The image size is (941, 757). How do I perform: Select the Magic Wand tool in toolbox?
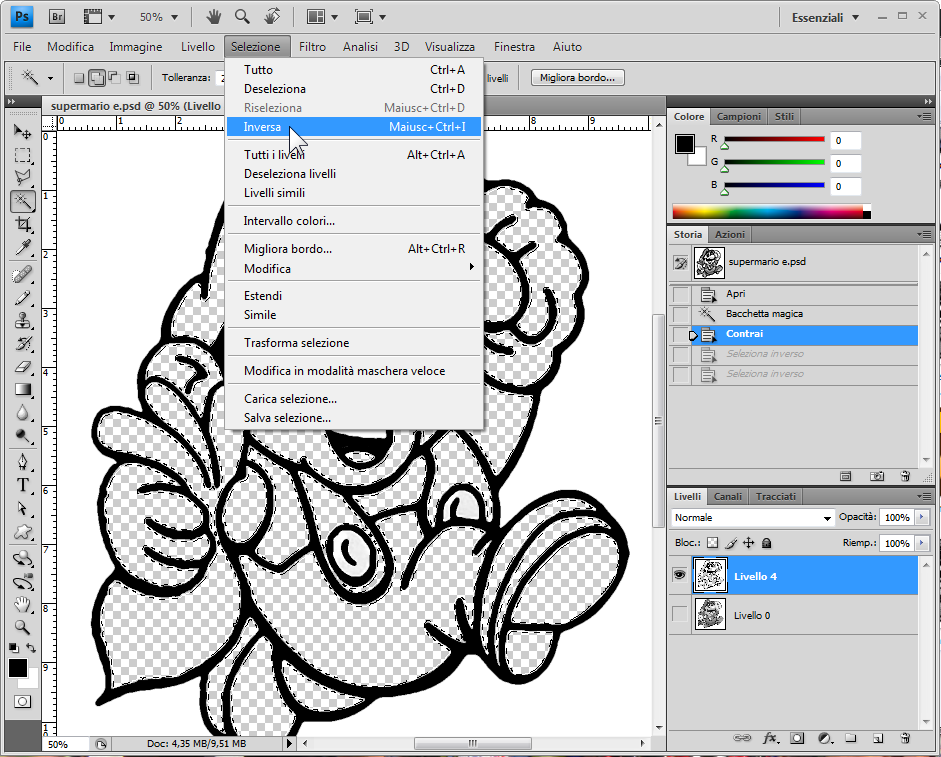point(23,201)
